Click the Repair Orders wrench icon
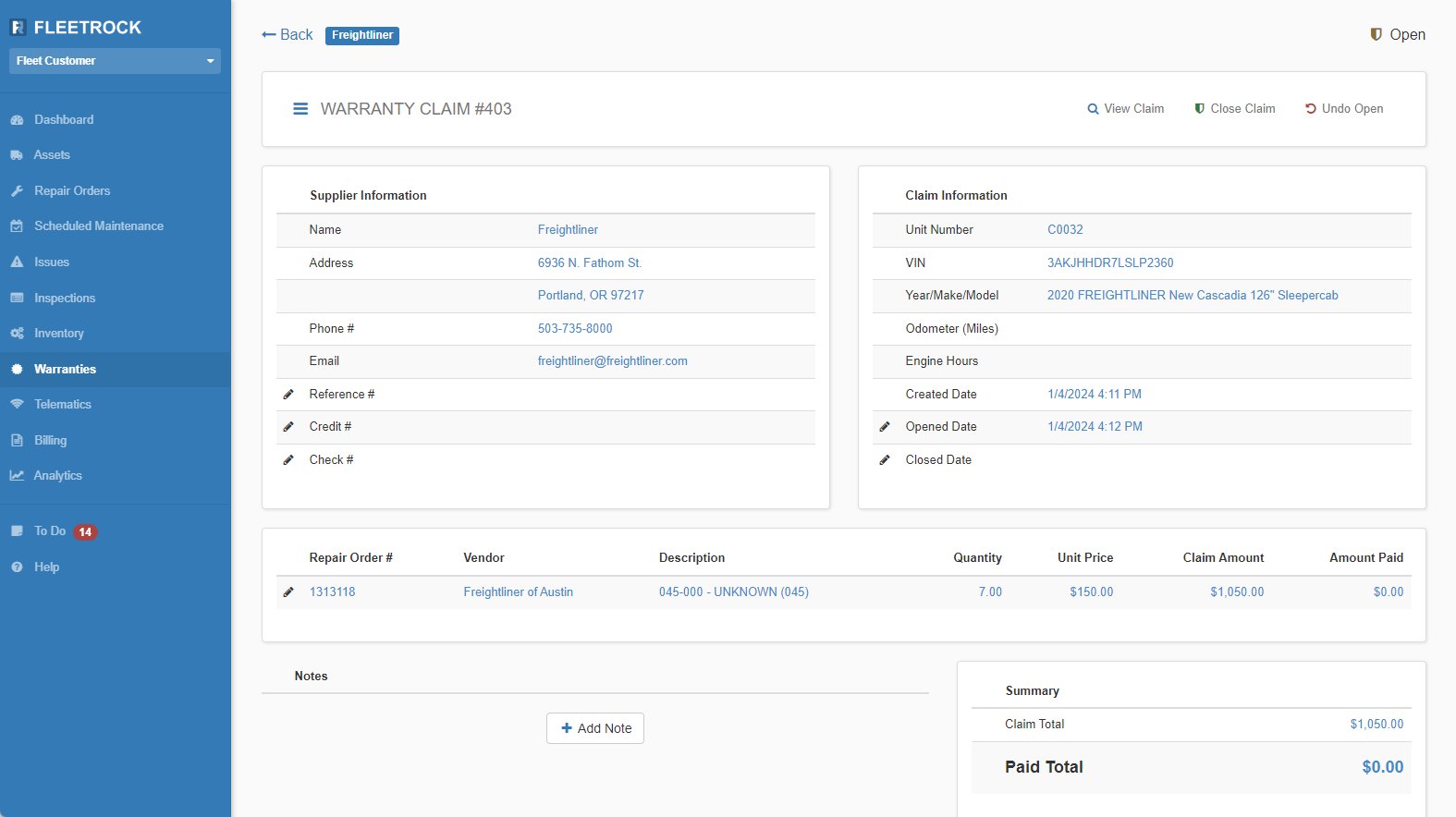This screenshot has height=817, width=1456. [17, 191]
